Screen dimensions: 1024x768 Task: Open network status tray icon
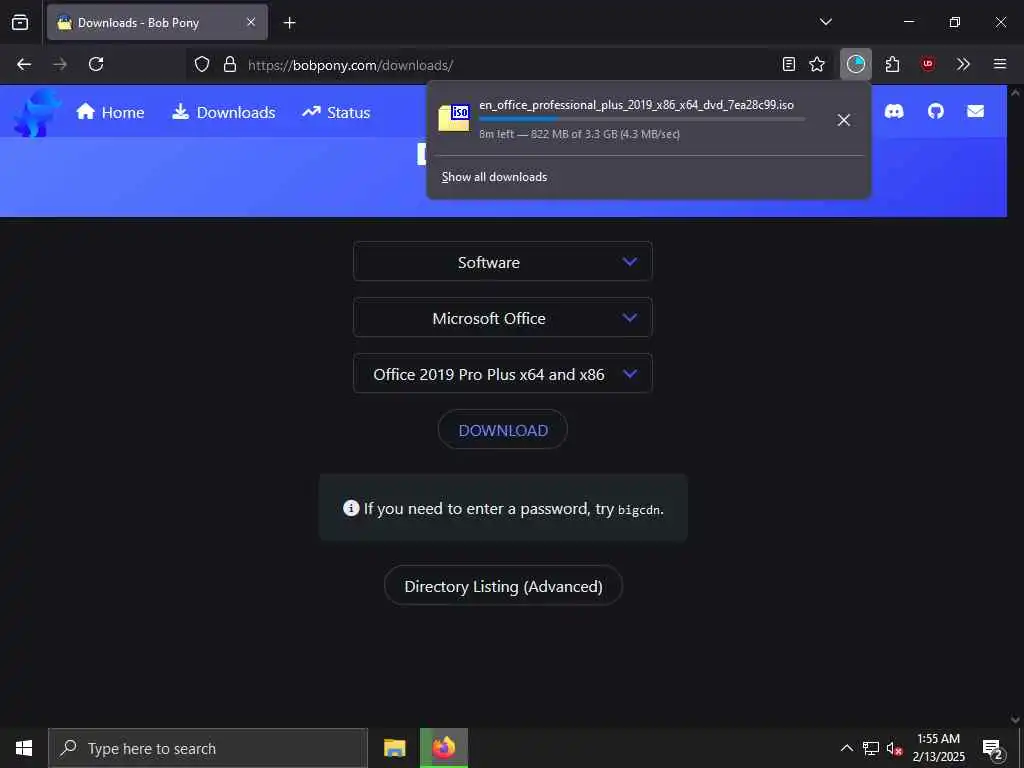(871, 748)
